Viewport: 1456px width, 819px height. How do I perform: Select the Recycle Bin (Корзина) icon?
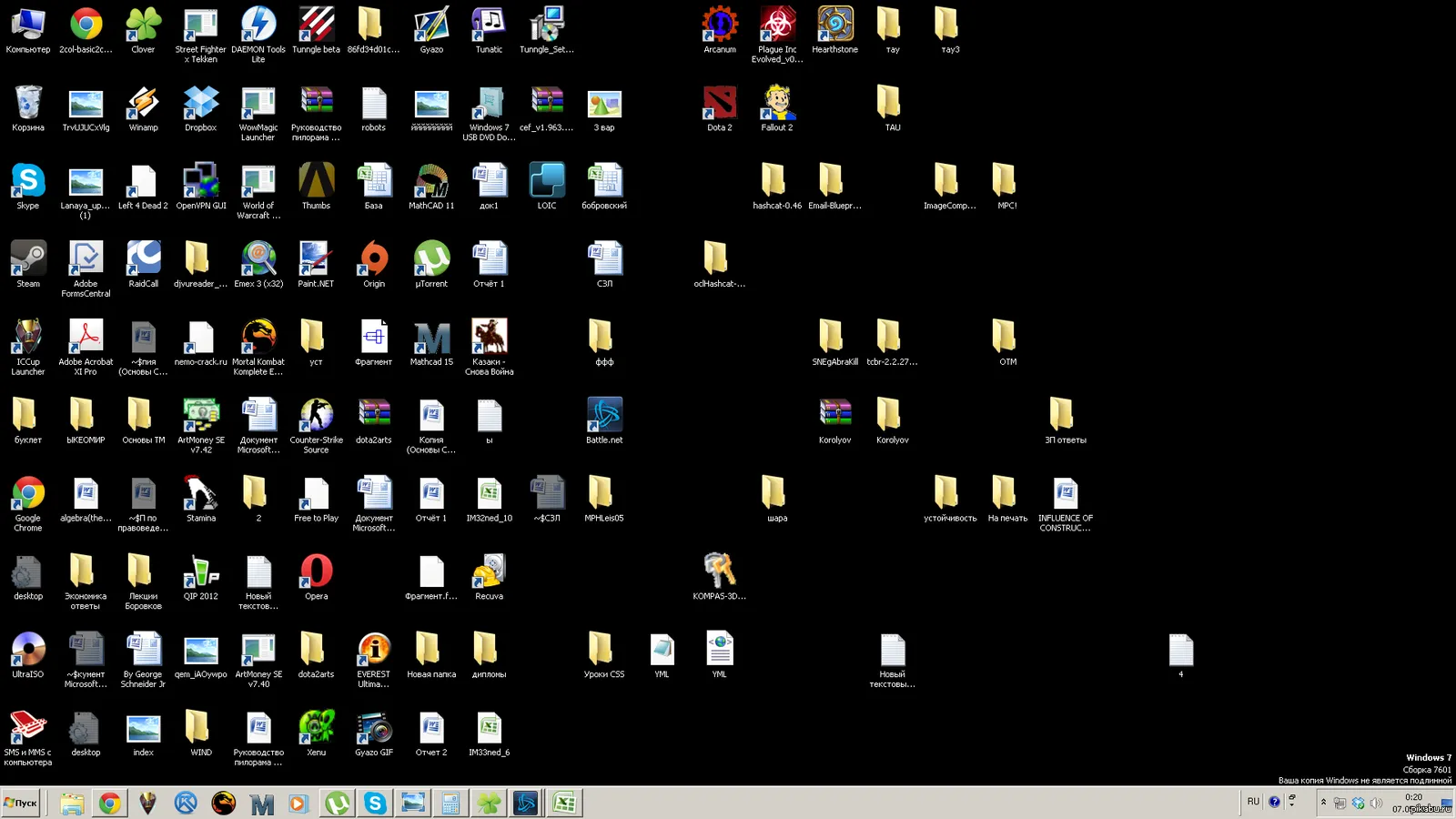click(28, 108)
